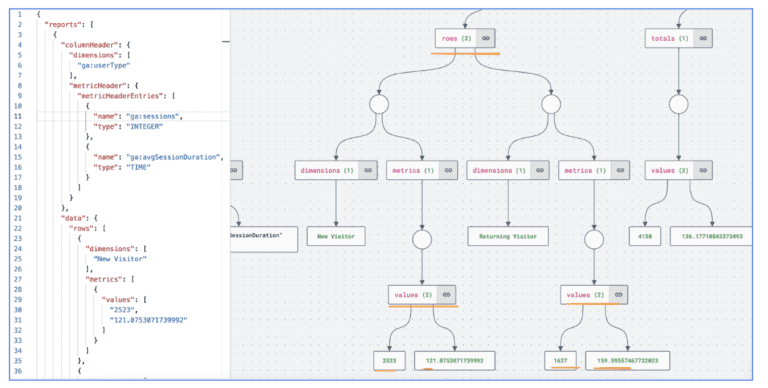This screenshot has width=768, height=388.
Task: Click the circle node directly under totals (1)
Action: pyautogui.click(x=678, y=104)
